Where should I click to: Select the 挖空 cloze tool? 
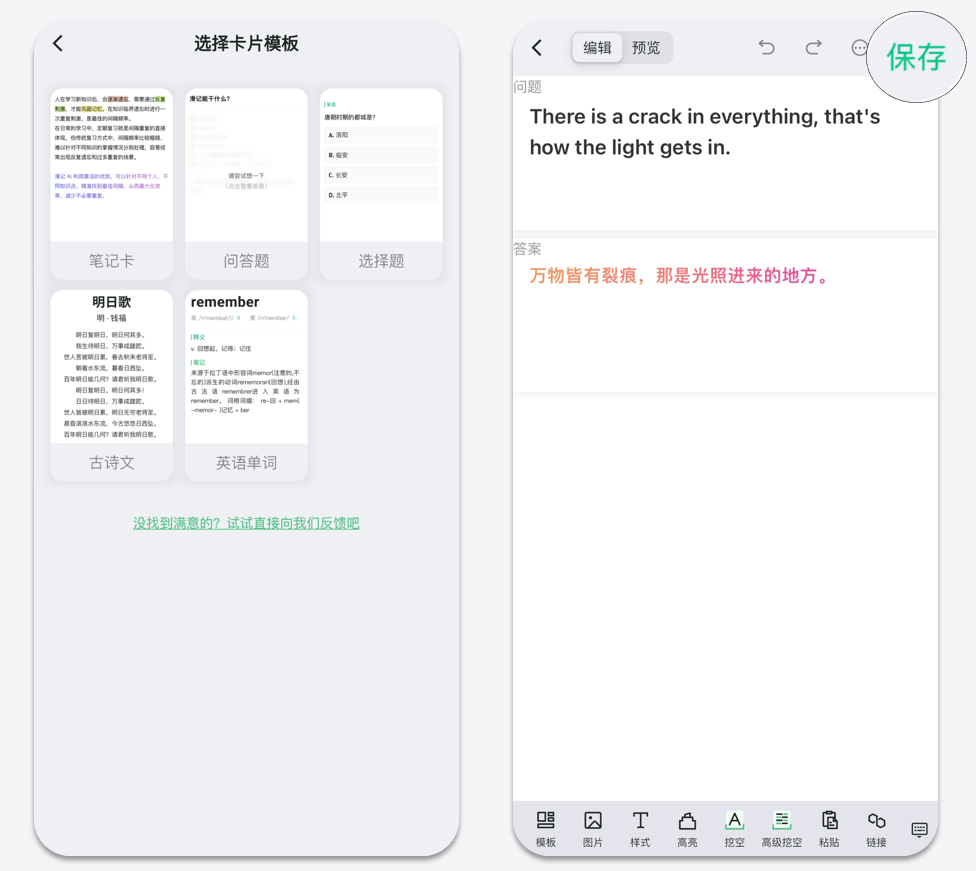tap(734, 828)
